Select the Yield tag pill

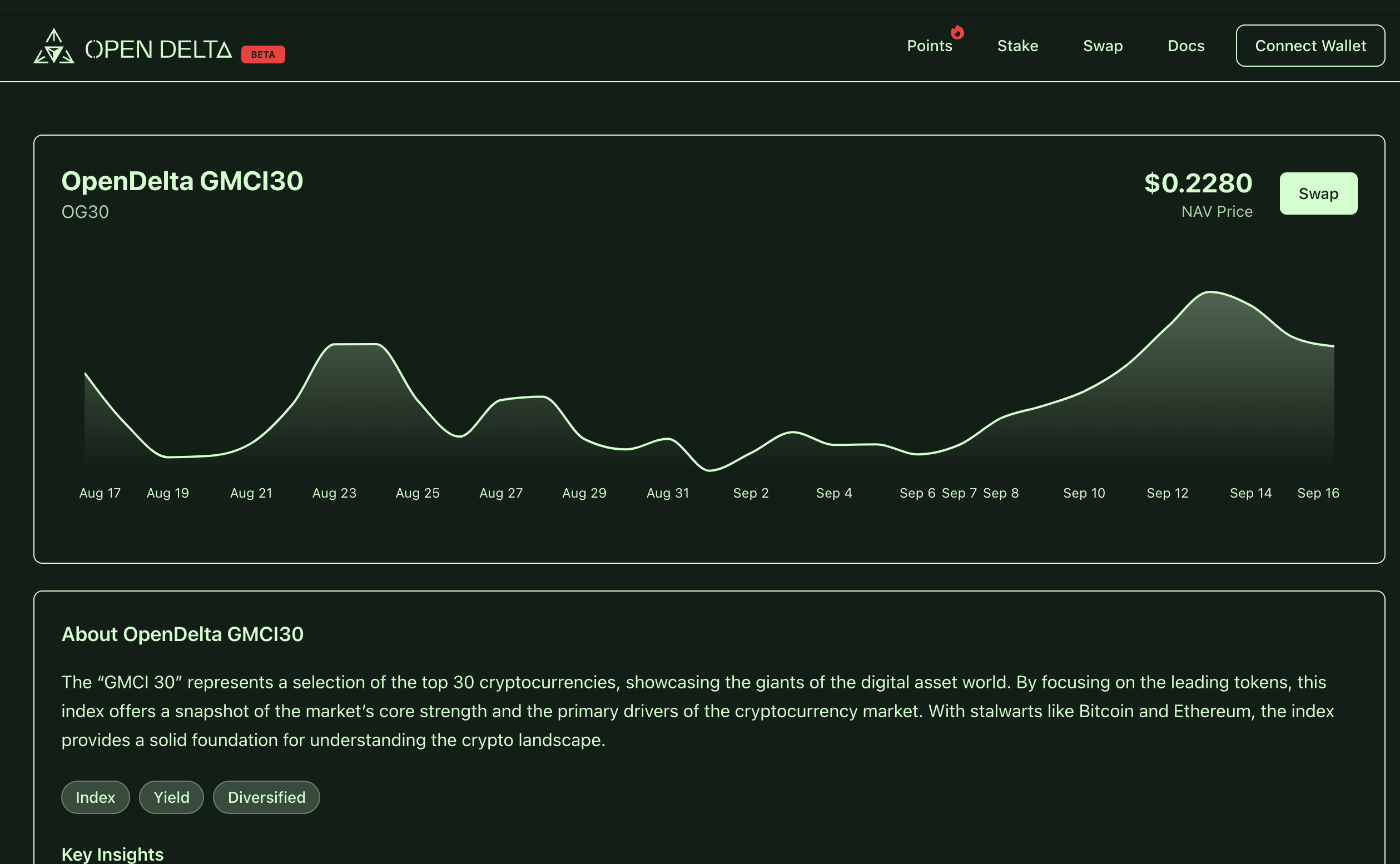click(171, 797)
